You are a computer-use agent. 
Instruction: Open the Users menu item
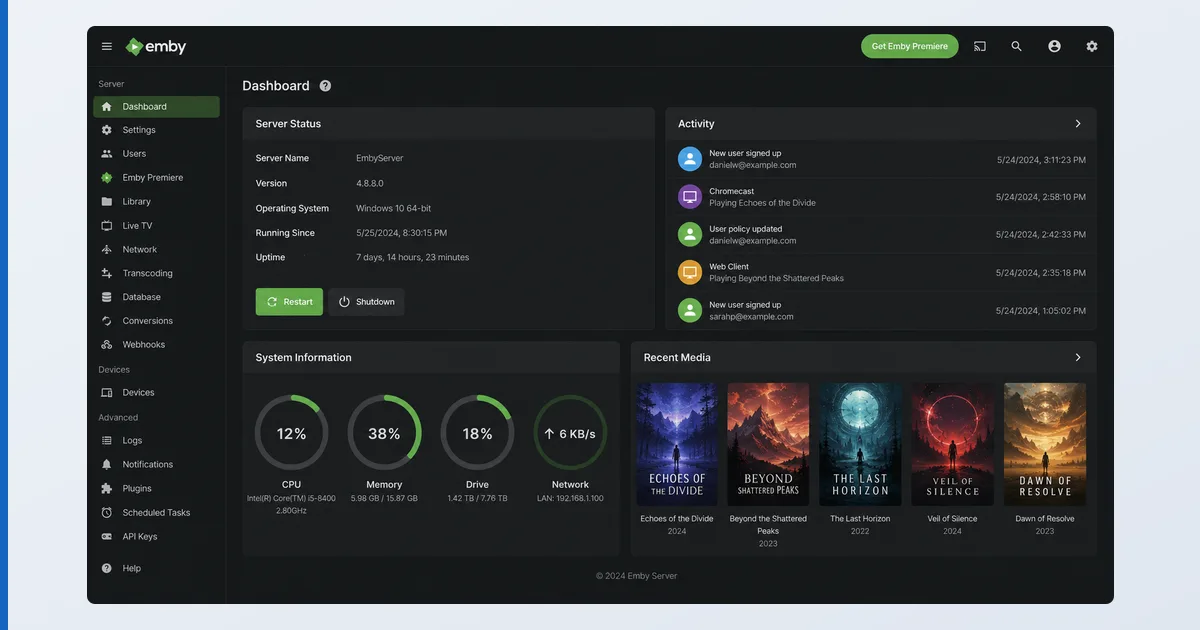[156, 154]
